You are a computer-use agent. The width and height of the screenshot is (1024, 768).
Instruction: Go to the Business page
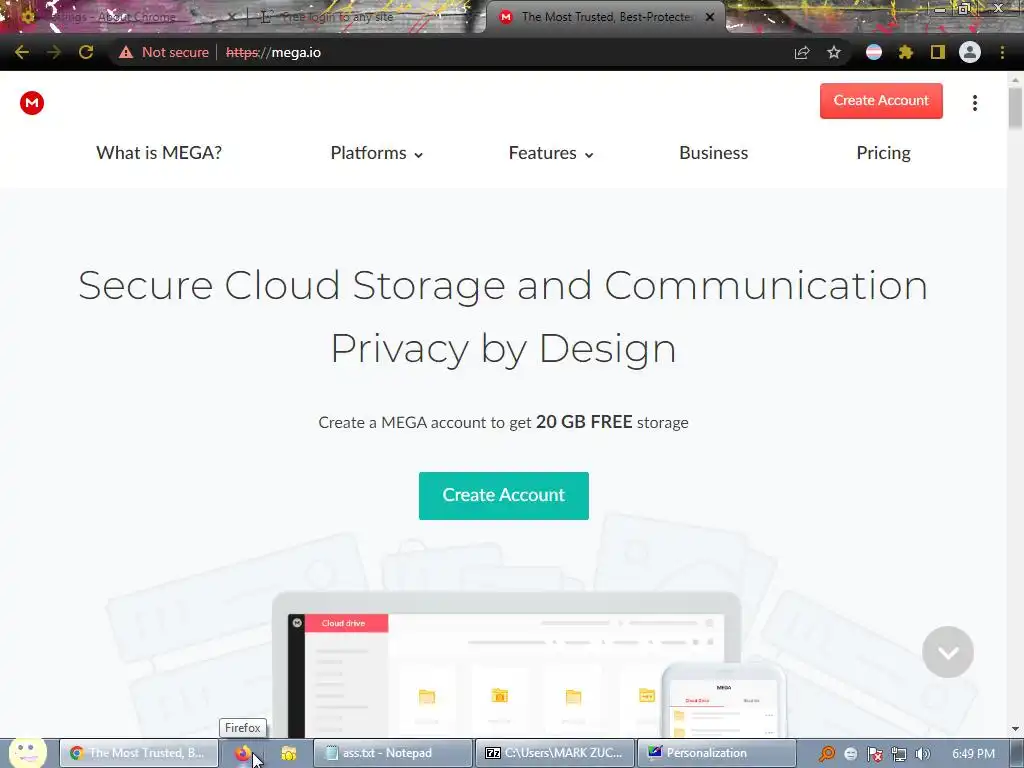point(713,153)
